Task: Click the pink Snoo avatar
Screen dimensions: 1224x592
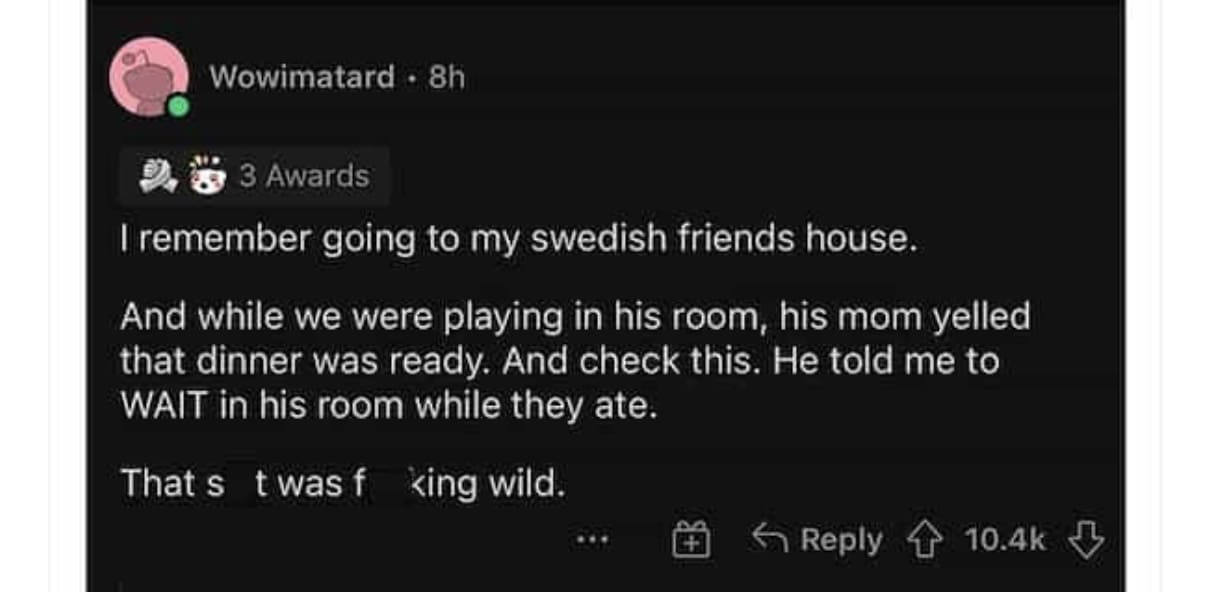Action: coord(148,76)
